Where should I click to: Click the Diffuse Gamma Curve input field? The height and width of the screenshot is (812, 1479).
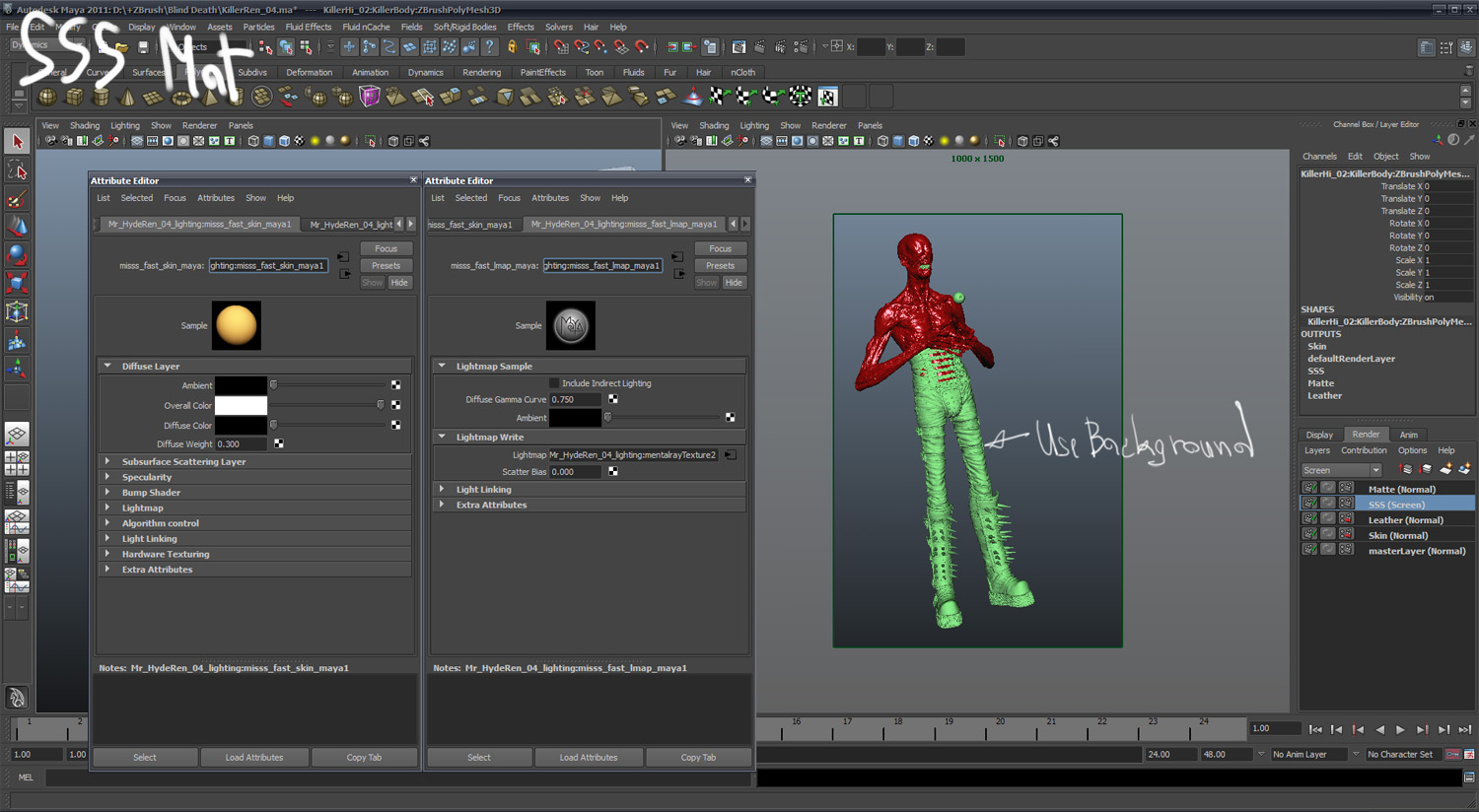(x=575, y=399)
